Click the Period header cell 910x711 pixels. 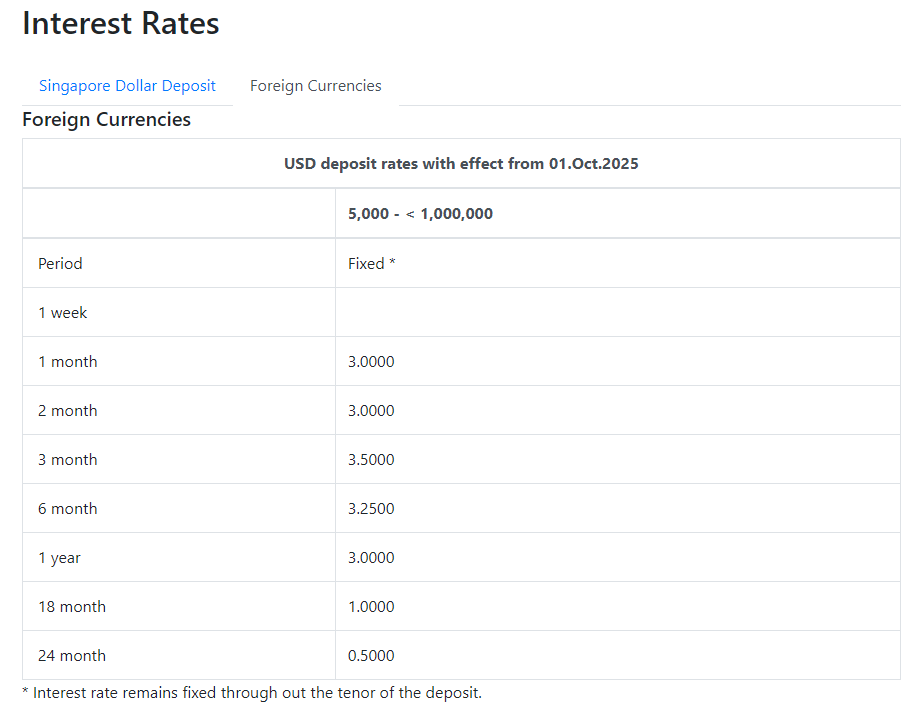coord(60,264)
